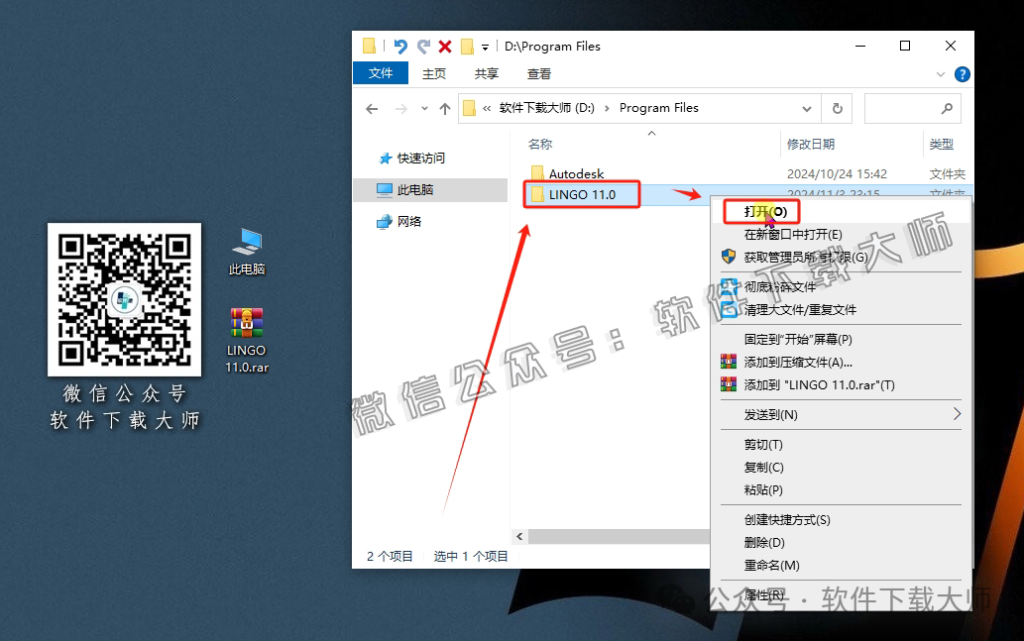Click the Redo icon in quick access toolbar
The height and width of the screenshot is (641, 1024).
pos(421,46)
